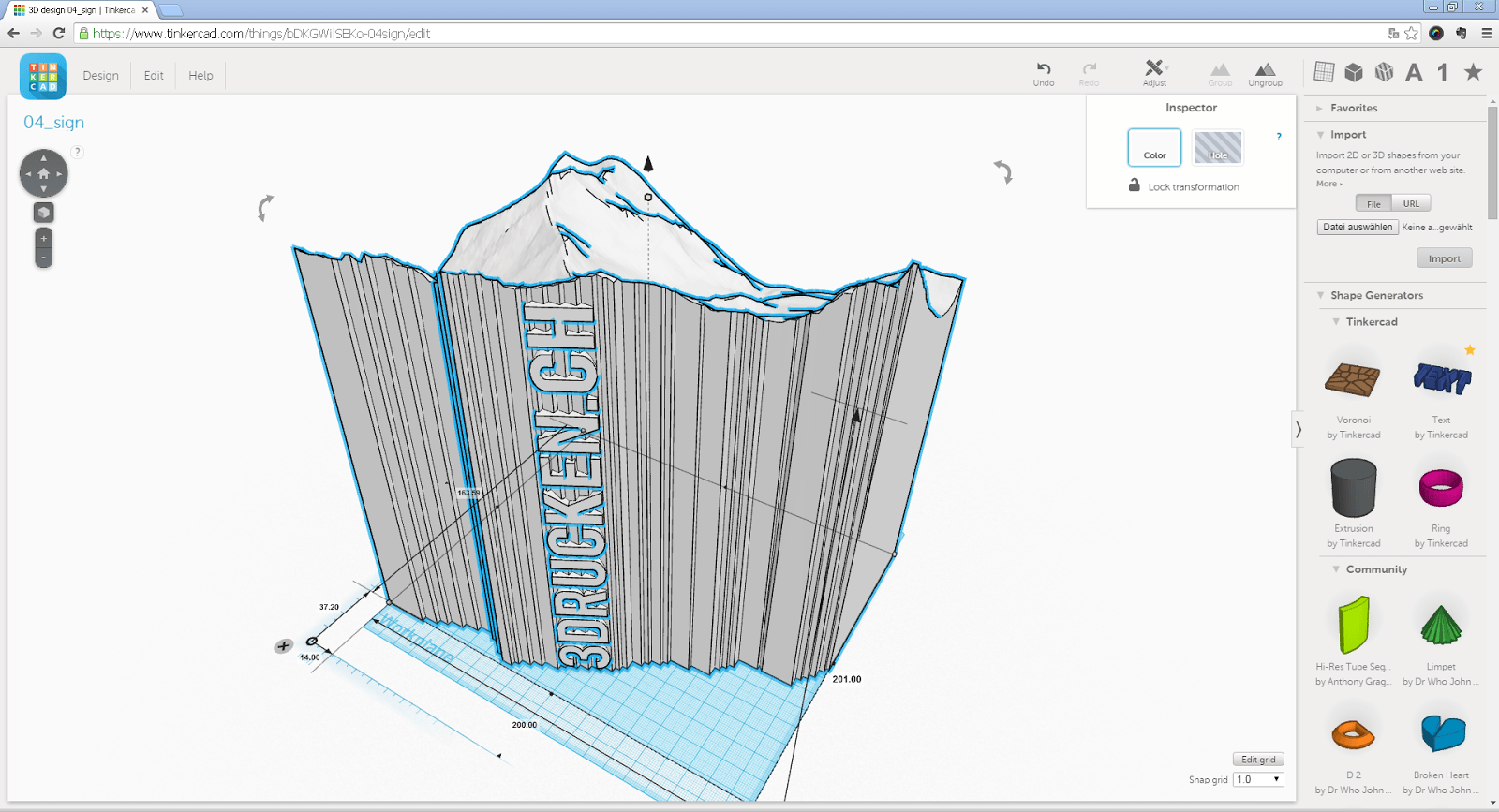Collapse the Import section
This screenshot has width=1499, height=812.
pos(1320,135)
